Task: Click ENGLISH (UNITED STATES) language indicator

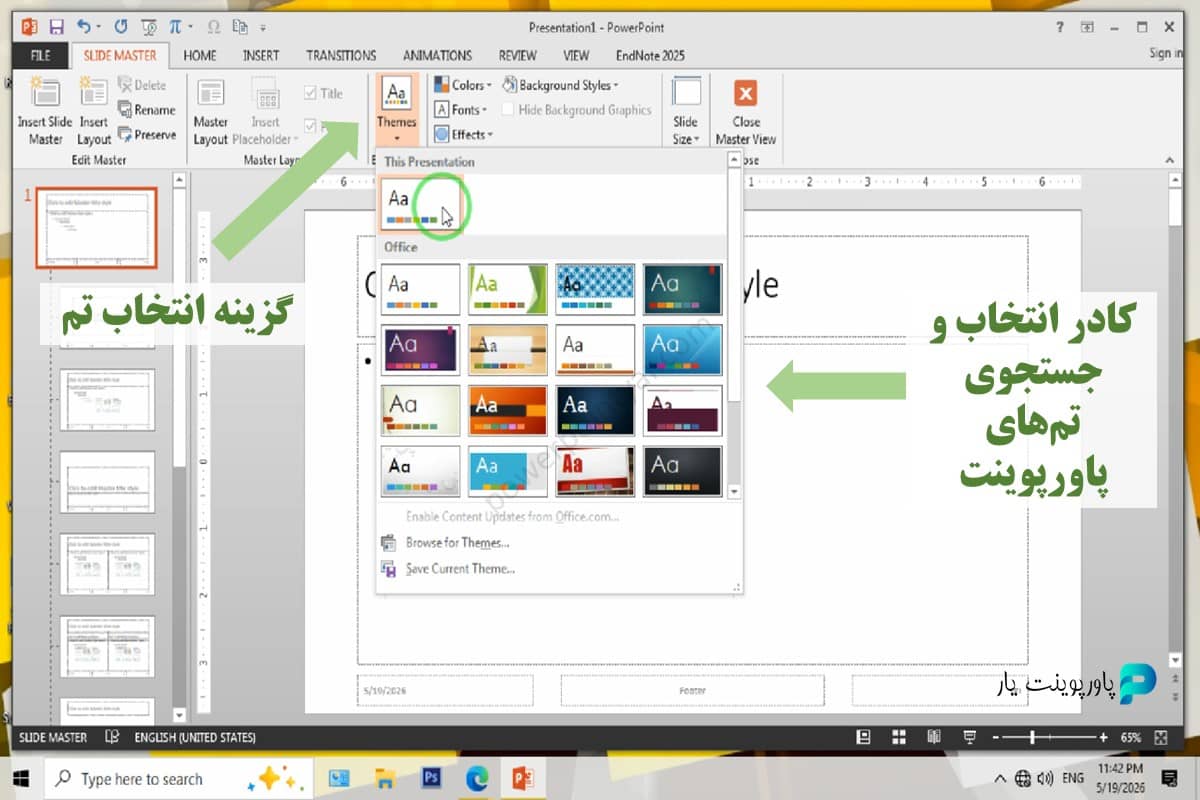Action: tap(194, 737)
